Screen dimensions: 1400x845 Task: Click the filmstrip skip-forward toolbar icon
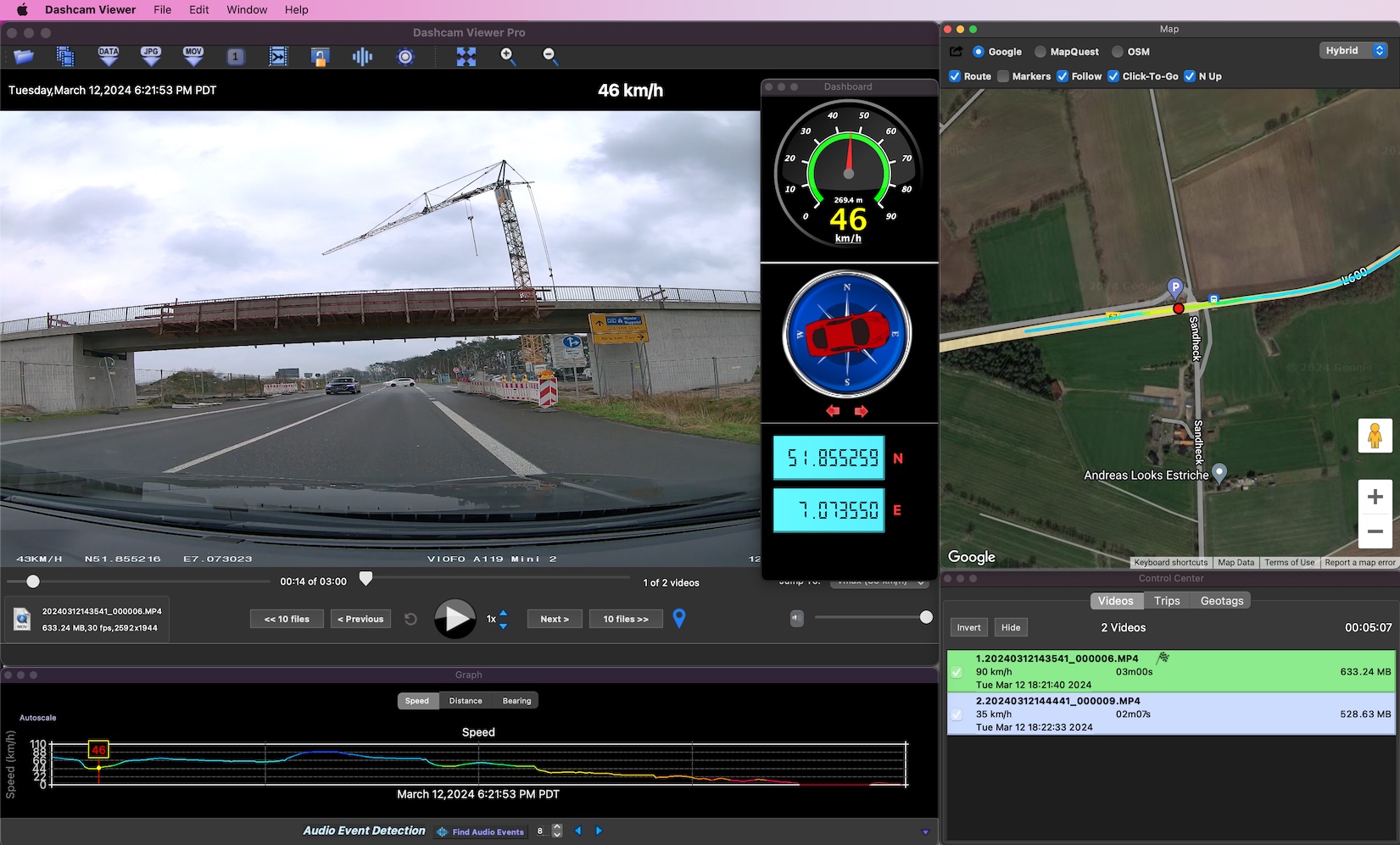tap(278, 57)
